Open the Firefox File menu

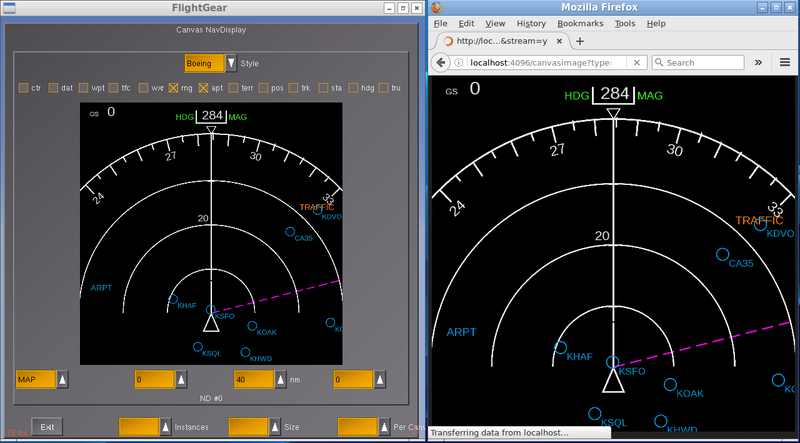click(x=440, y=23)
